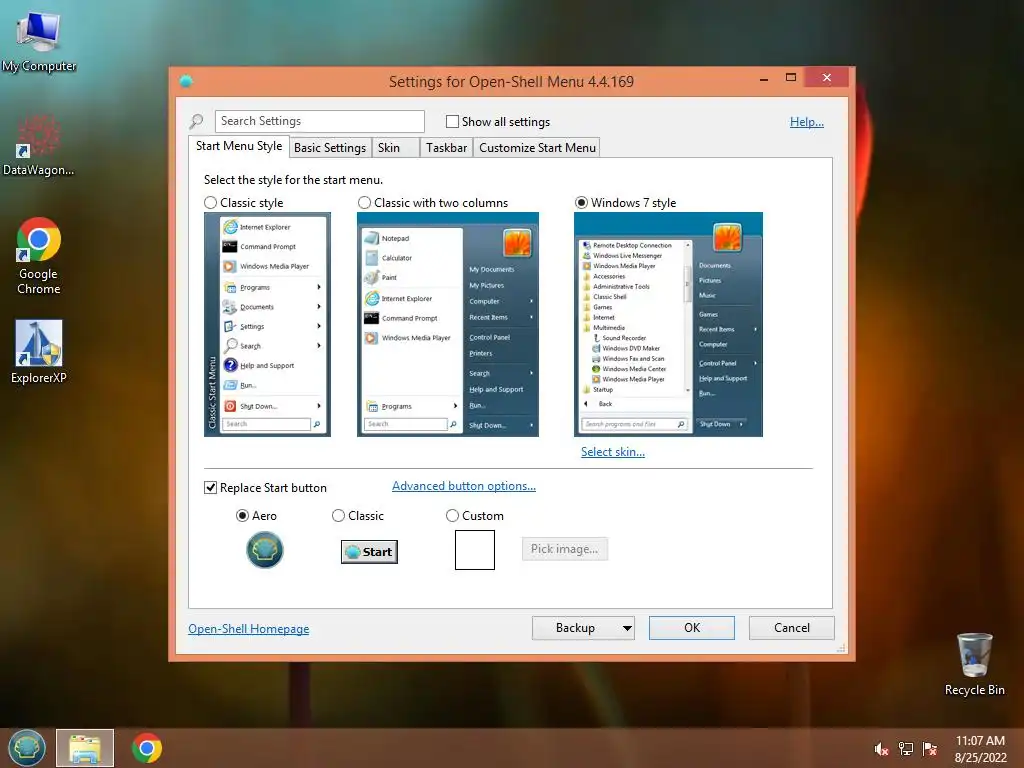Select the Windows 7 style radio button
This screenshot has width=1024, height=768.
tap(581, 202)
